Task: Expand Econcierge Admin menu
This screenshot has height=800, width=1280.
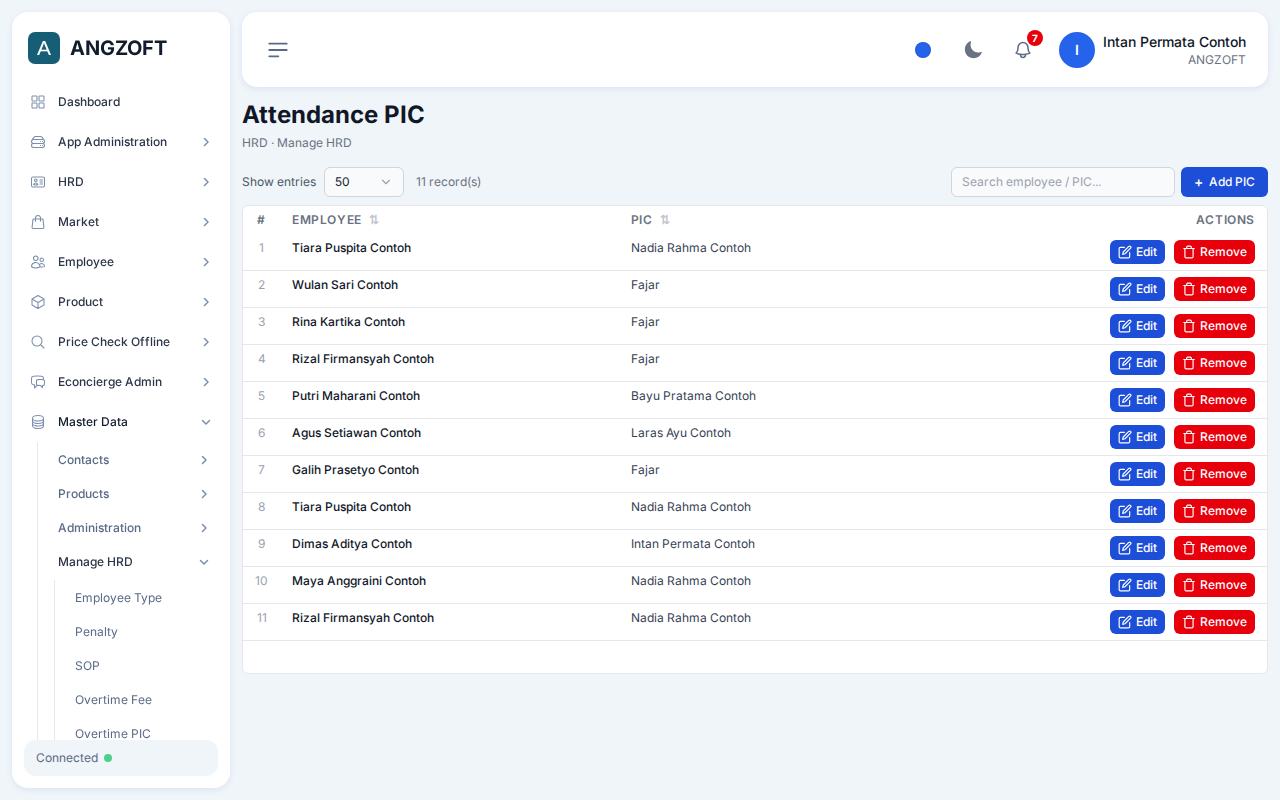Action: point(121,382)
